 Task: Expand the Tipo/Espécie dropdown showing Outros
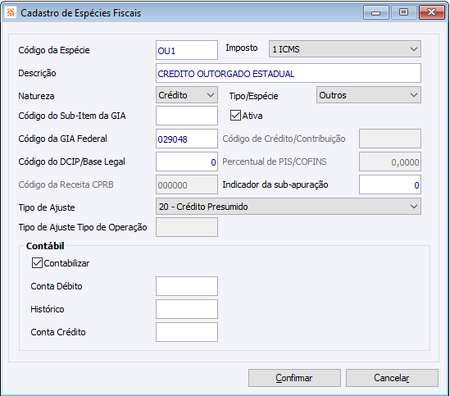click(x=368, y=95)
